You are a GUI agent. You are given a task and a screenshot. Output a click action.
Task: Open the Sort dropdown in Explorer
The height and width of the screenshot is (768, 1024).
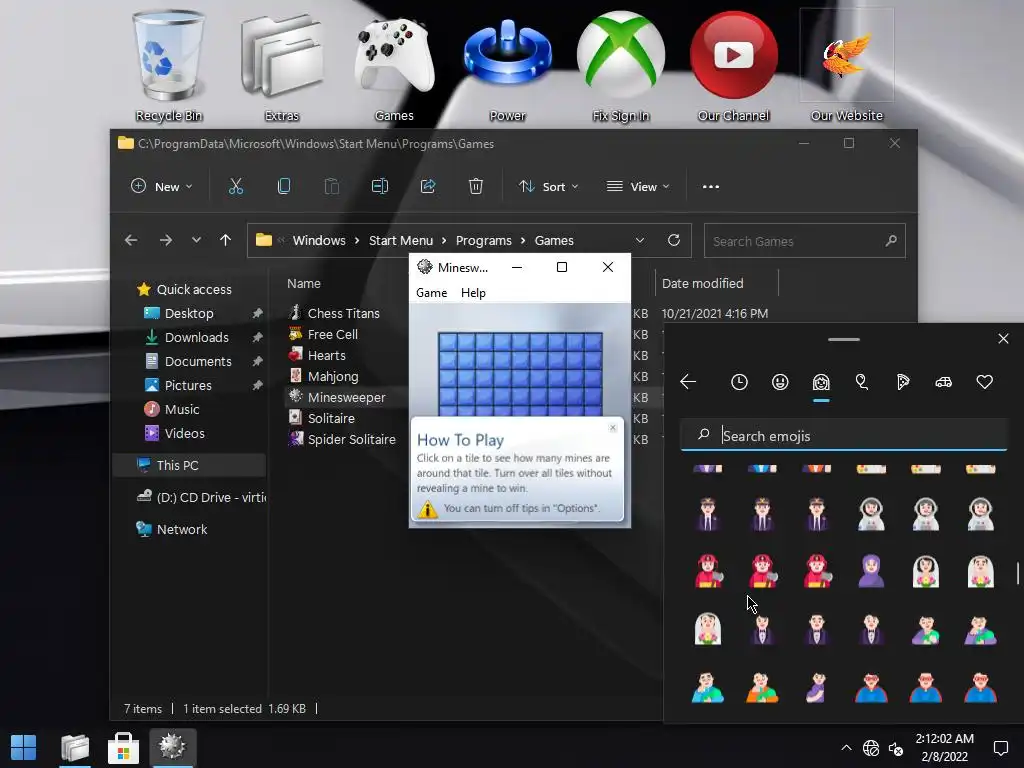[549, 187]
